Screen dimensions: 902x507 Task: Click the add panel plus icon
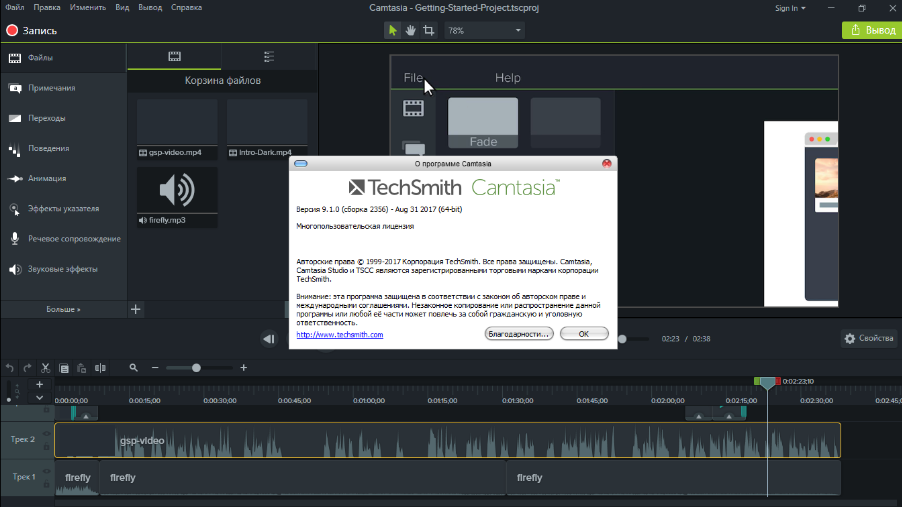click(136, 309)
